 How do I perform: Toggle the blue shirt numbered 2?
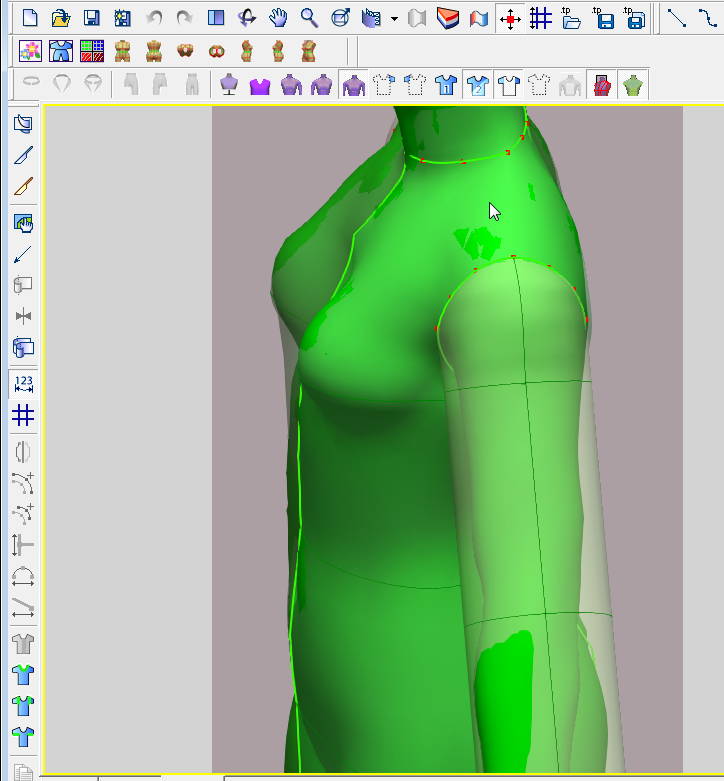[477, 85]
